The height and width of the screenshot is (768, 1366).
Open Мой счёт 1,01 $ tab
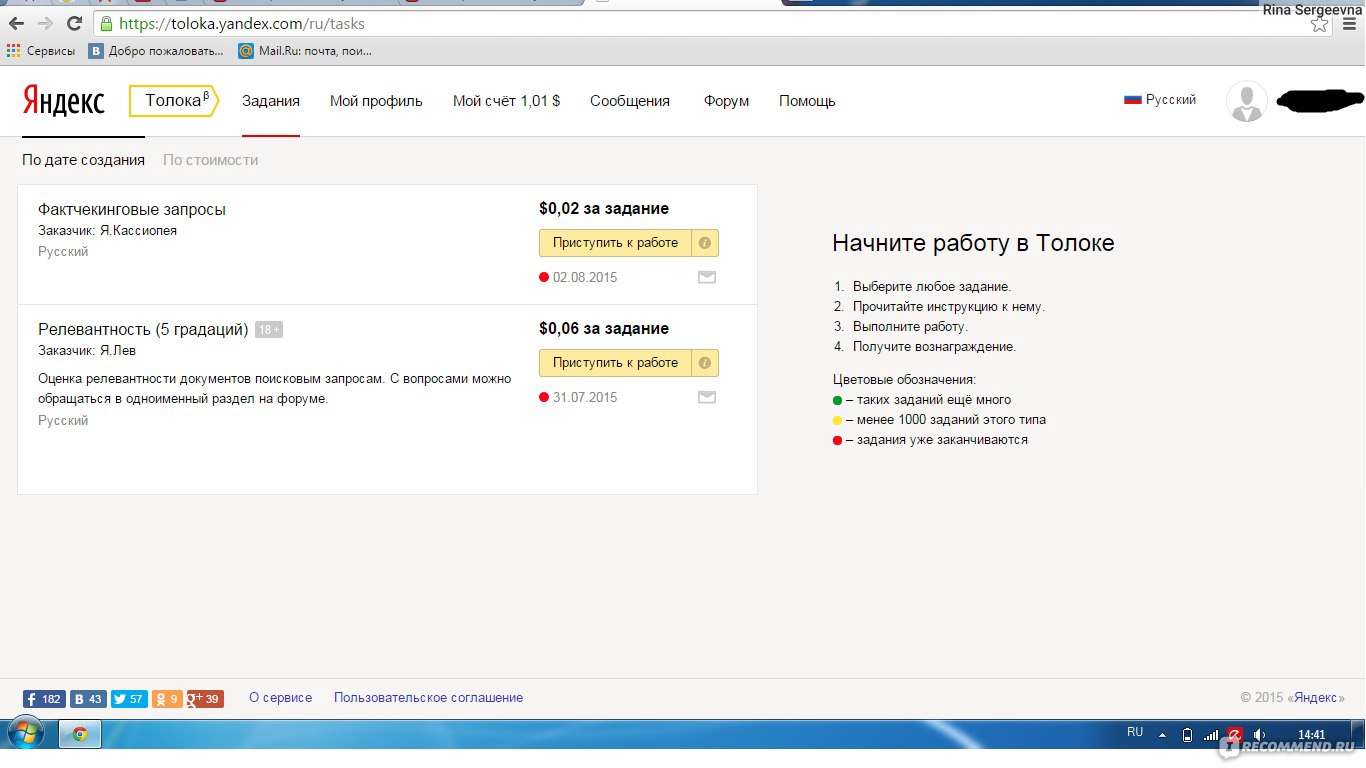pyautogui.click(x=506, y=101)
